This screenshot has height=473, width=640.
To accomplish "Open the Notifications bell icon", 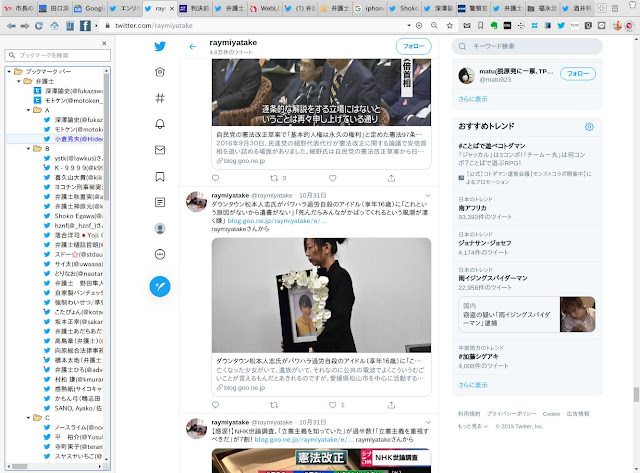I will [160, 124].
